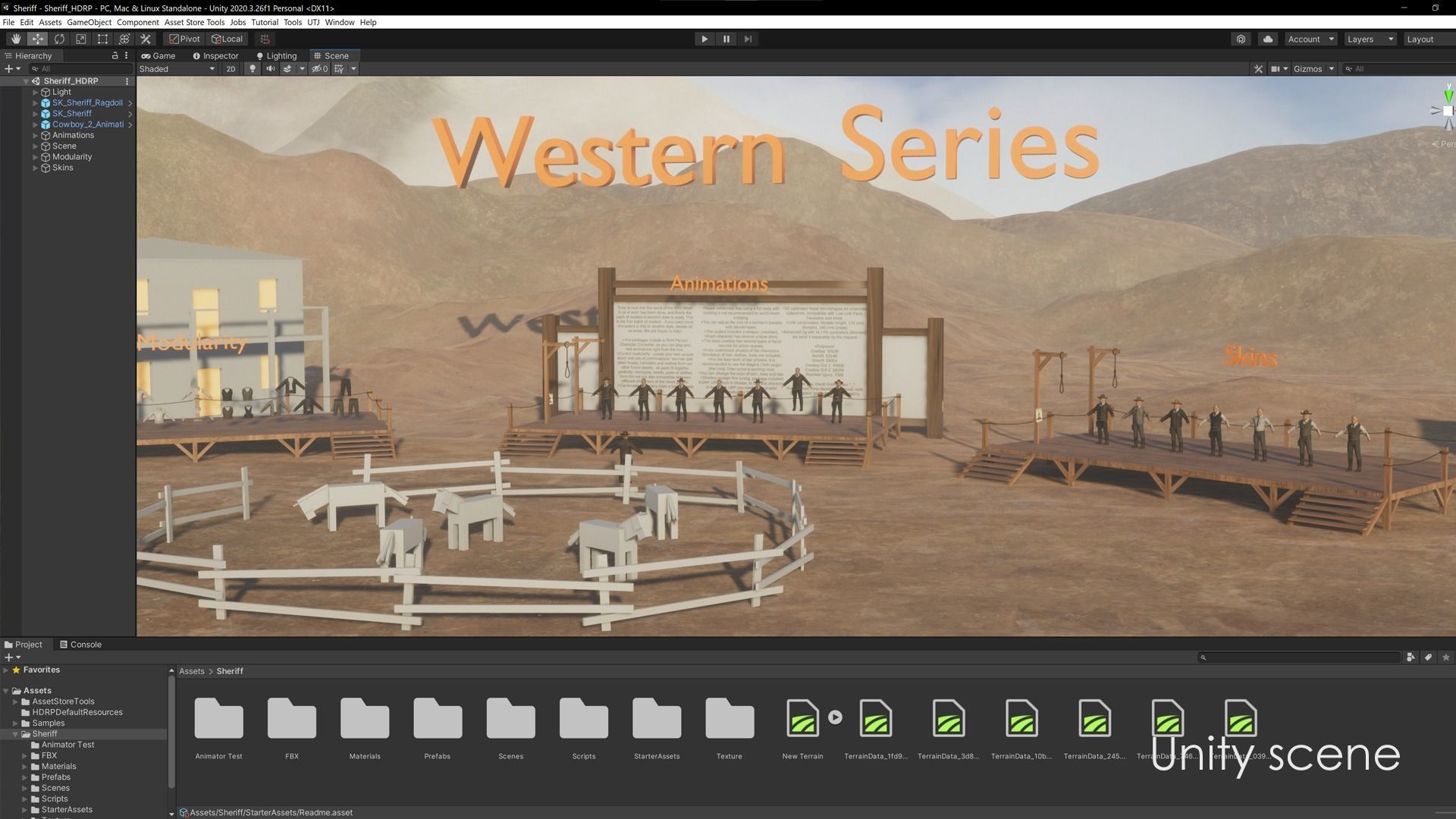This screenshot has height=819, width=1456.
Task: Toggle hidden objects visibility count
Action: click(320, 68)
